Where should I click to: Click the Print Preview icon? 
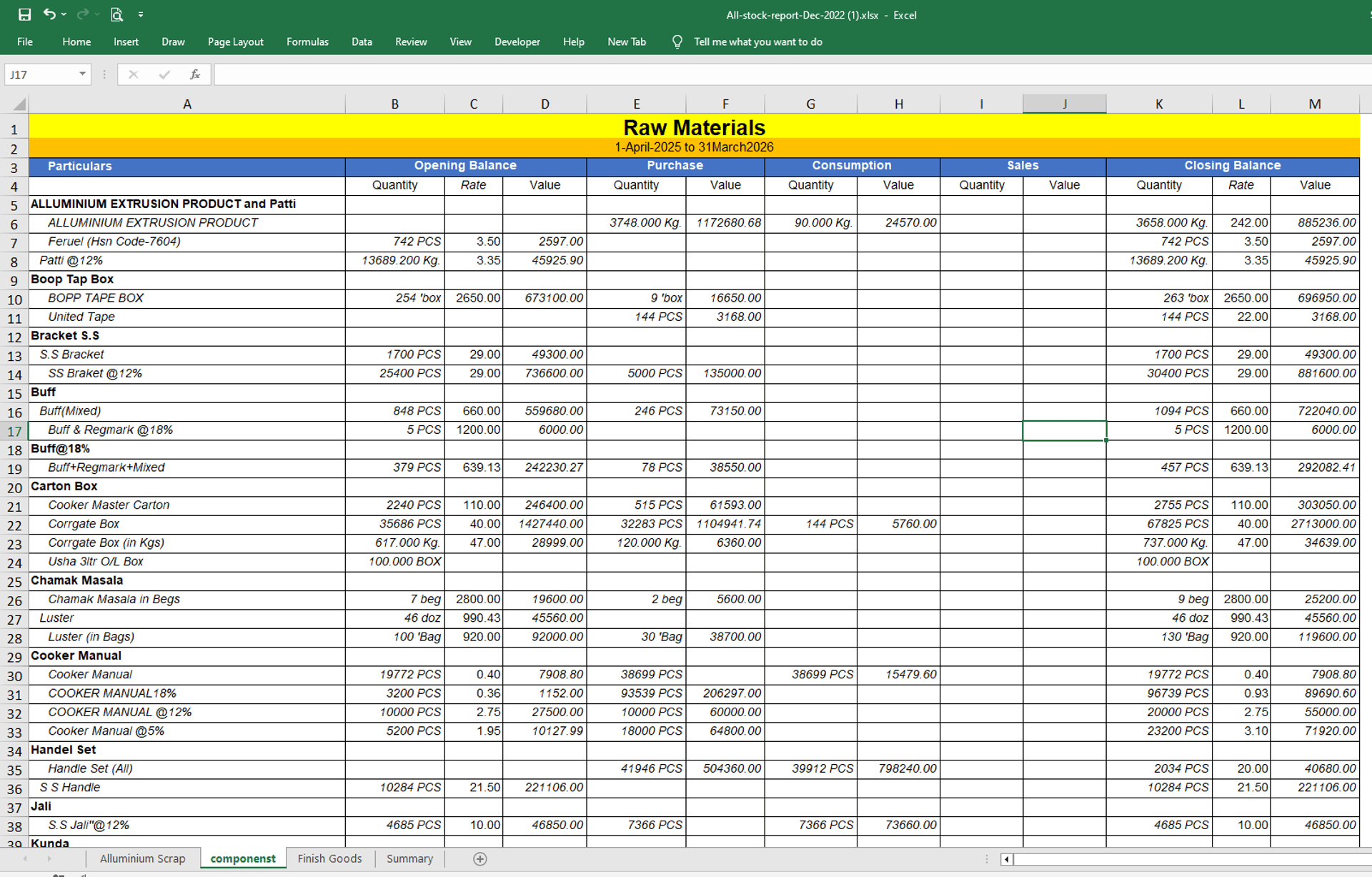tap(116, 14)
